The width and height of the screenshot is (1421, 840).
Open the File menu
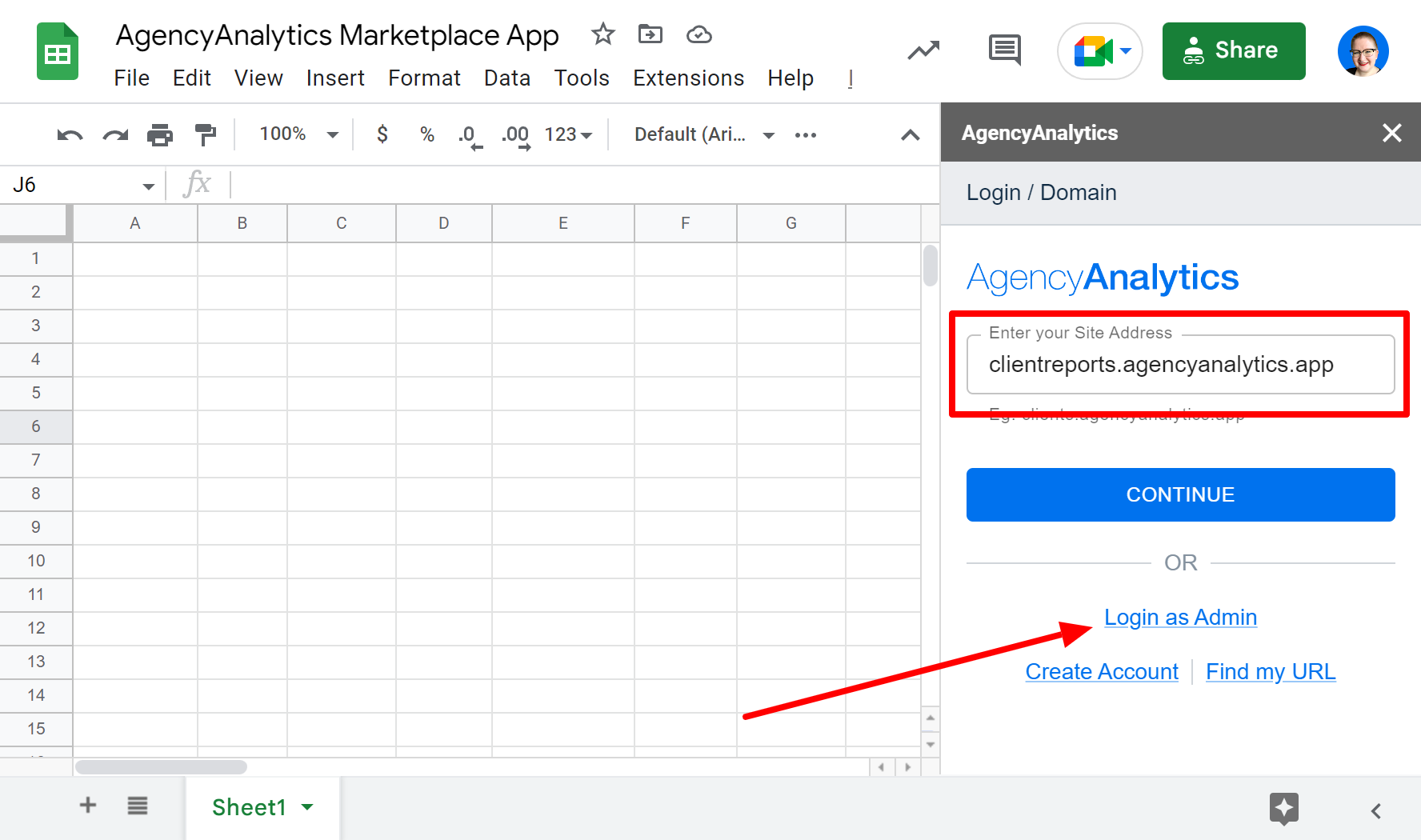(131, 78)
